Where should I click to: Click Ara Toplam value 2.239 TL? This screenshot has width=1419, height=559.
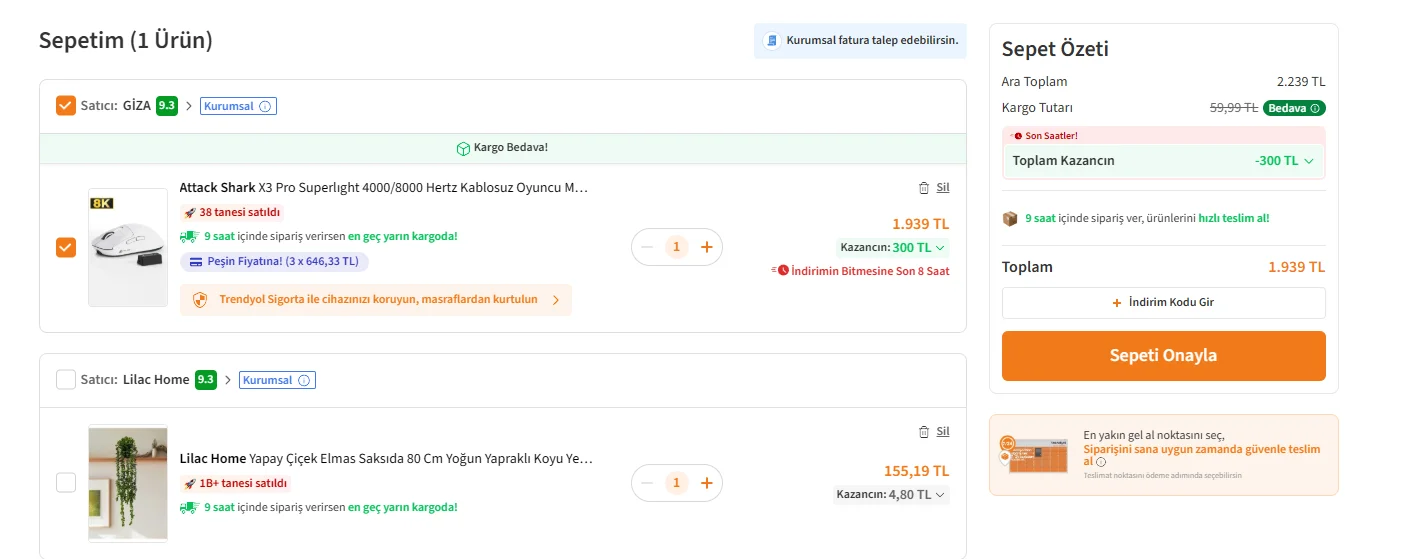click(x=1301, y=82)
